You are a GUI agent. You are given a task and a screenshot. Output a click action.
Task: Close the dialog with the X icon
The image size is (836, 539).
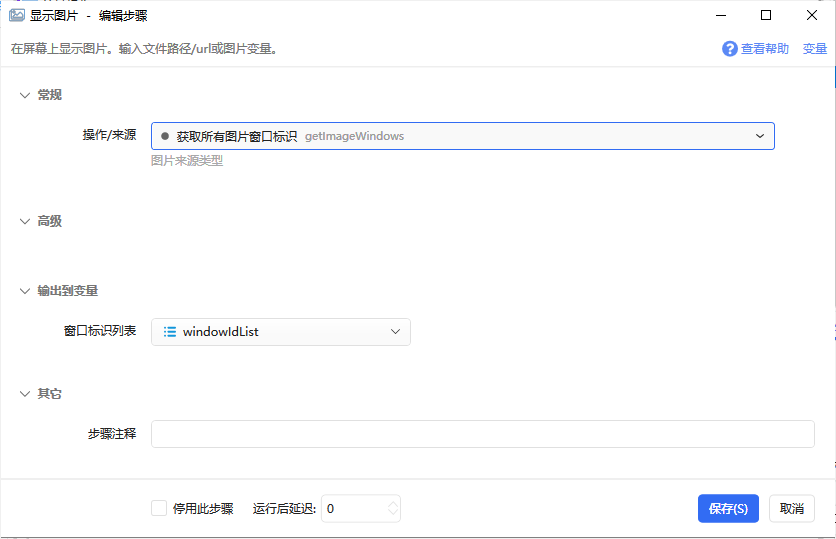[811, 15]
